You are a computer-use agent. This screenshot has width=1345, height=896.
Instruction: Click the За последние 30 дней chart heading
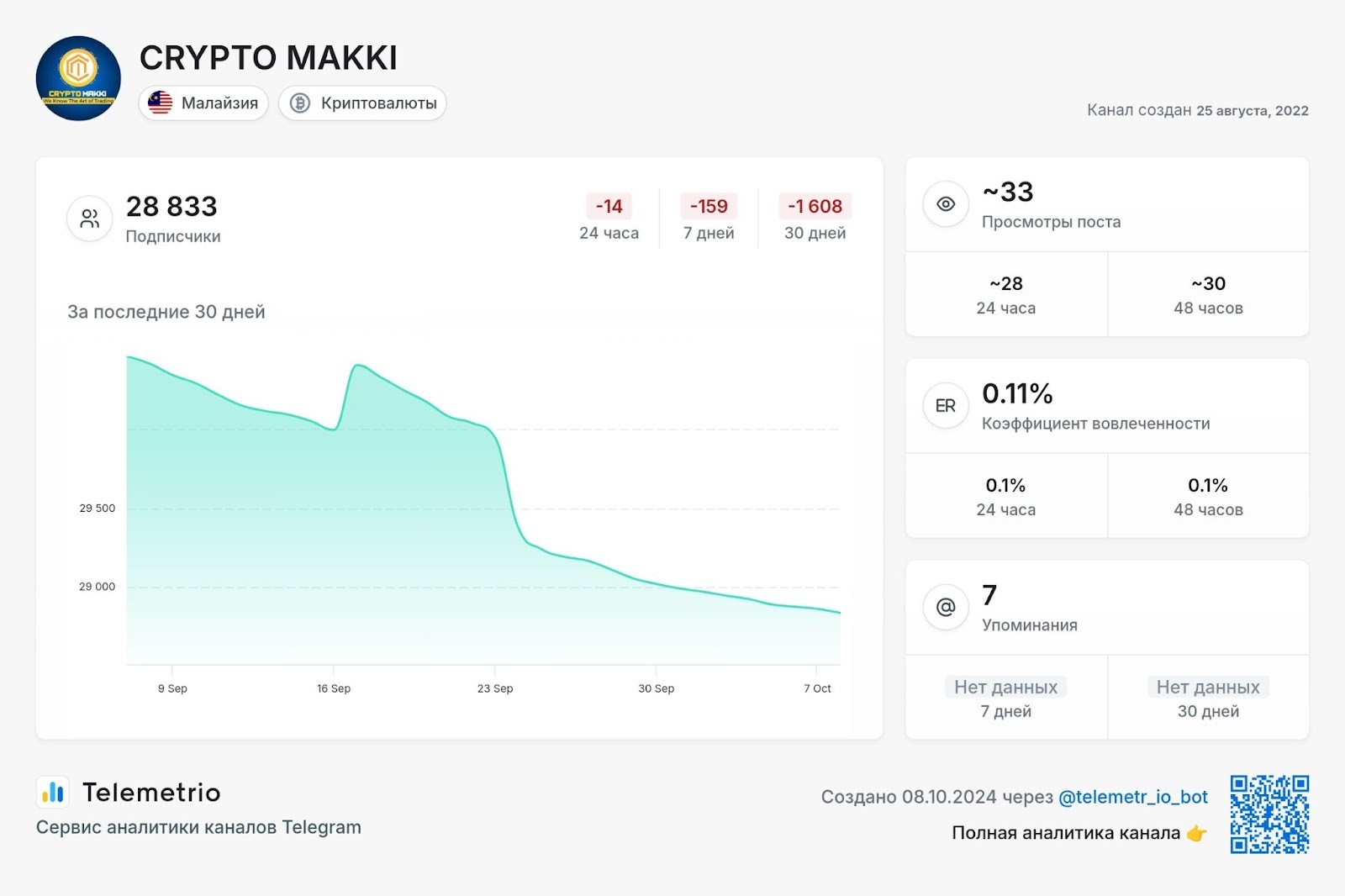(x=166, y=312)
